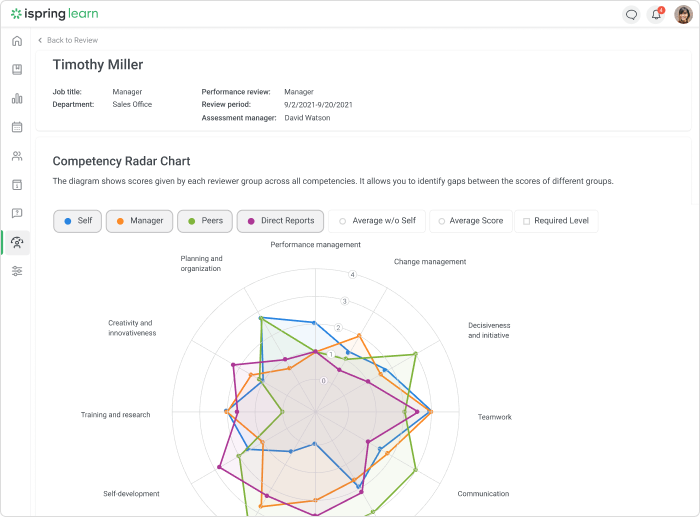Open the users icon in sidebar

point(17,156)
